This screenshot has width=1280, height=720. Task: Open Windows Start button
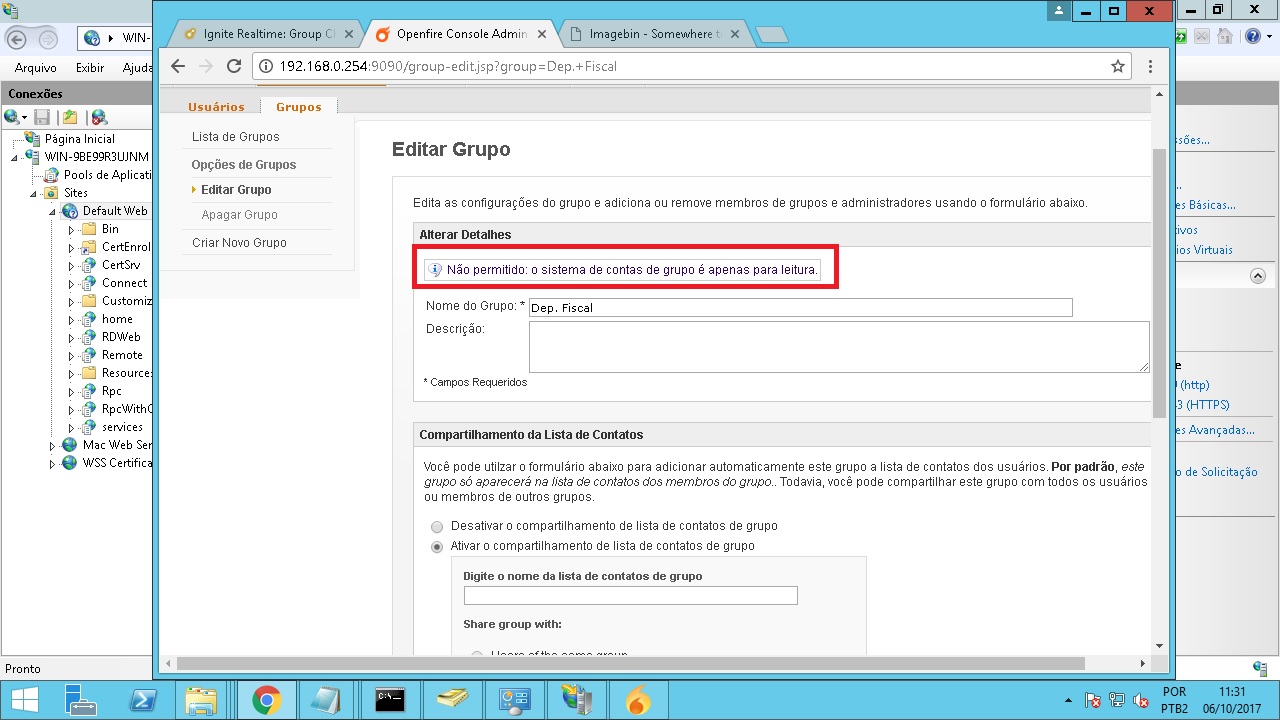coord(24,701)
